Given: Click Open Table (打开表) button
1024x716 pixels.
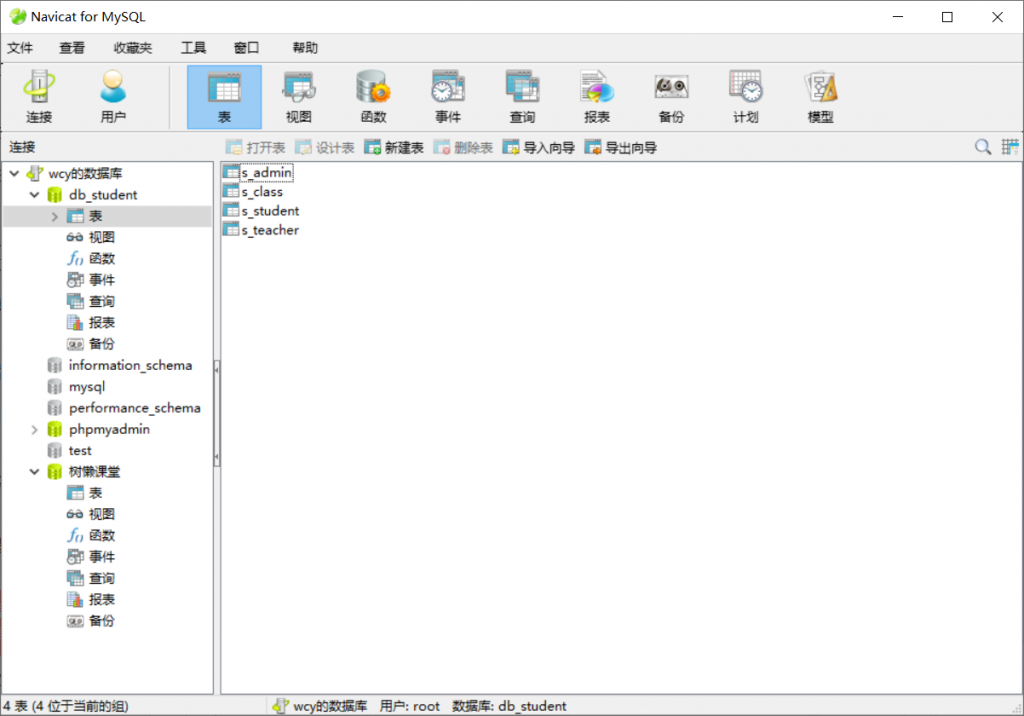Looking at the screenshot, I should [x=255, y=148].
